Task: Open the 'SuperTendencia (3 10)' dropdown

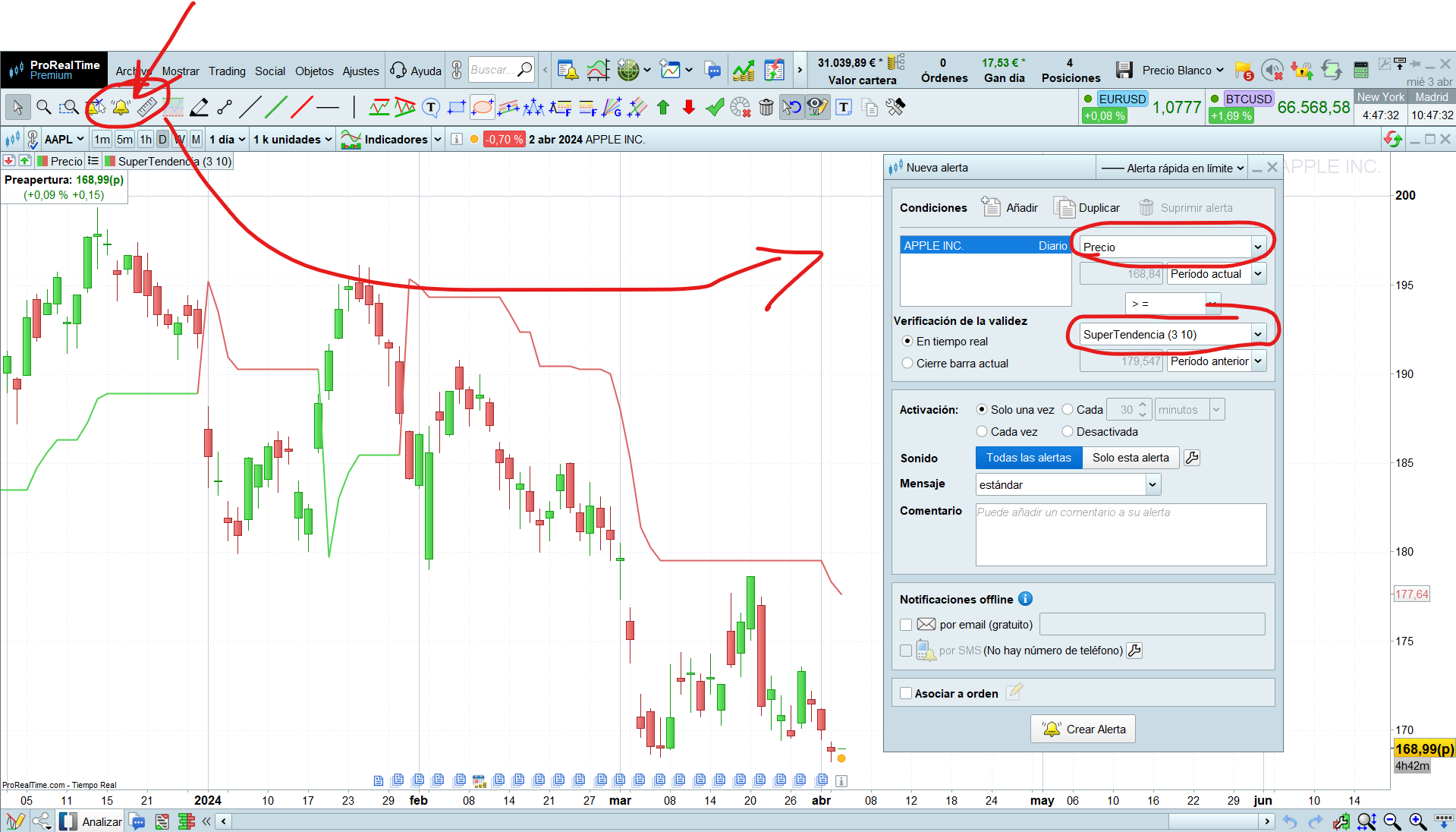Action: (x=1172, y=334)
